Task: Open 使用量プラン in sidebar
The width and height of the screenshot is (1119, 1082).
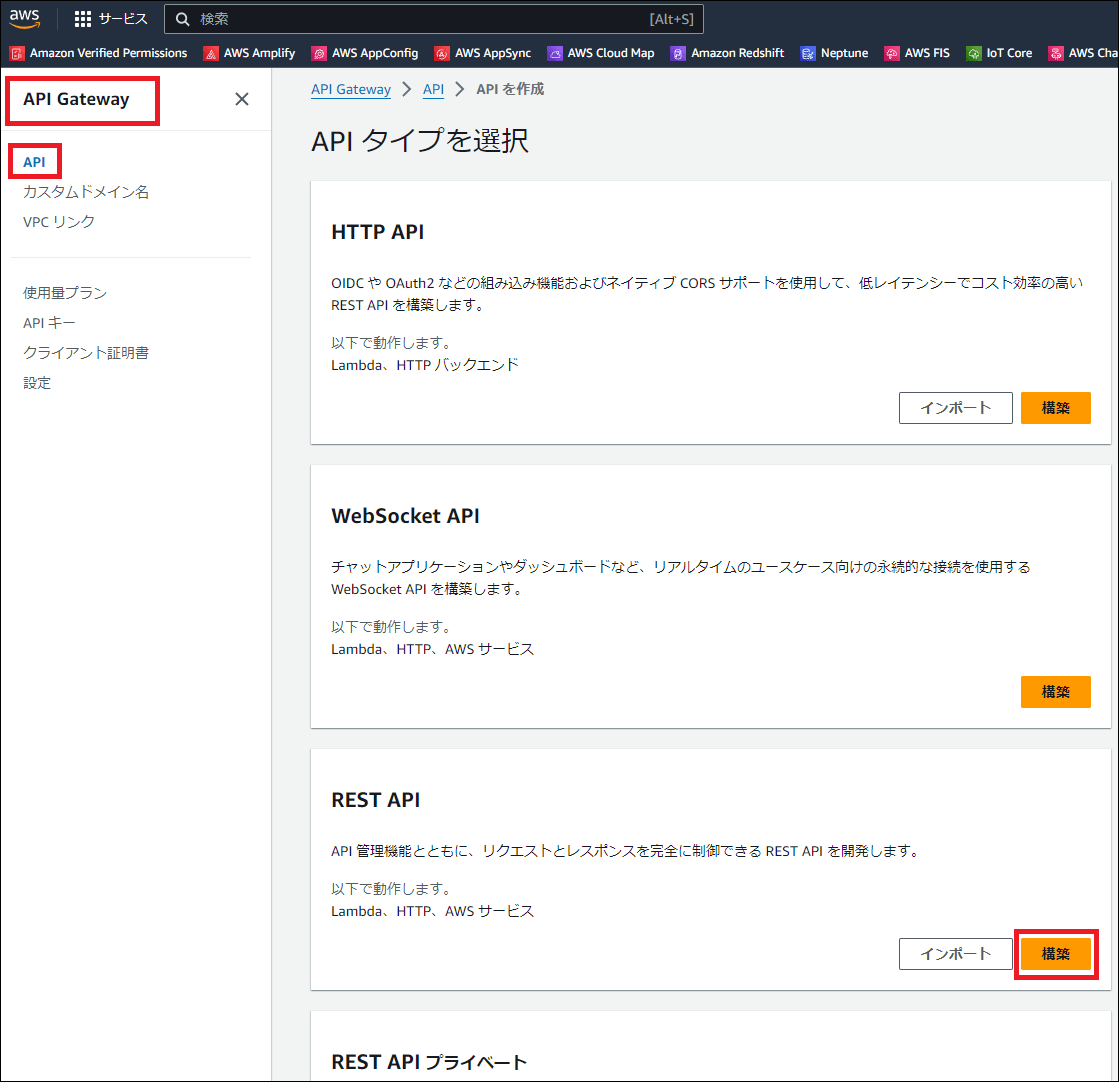Action: 65,293
